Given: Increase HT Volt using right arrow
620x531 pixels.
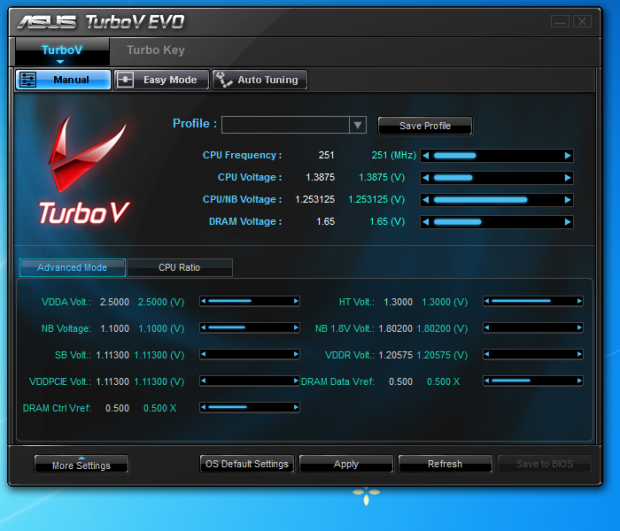Looking at the screenshot, I should tap(578, 301).
